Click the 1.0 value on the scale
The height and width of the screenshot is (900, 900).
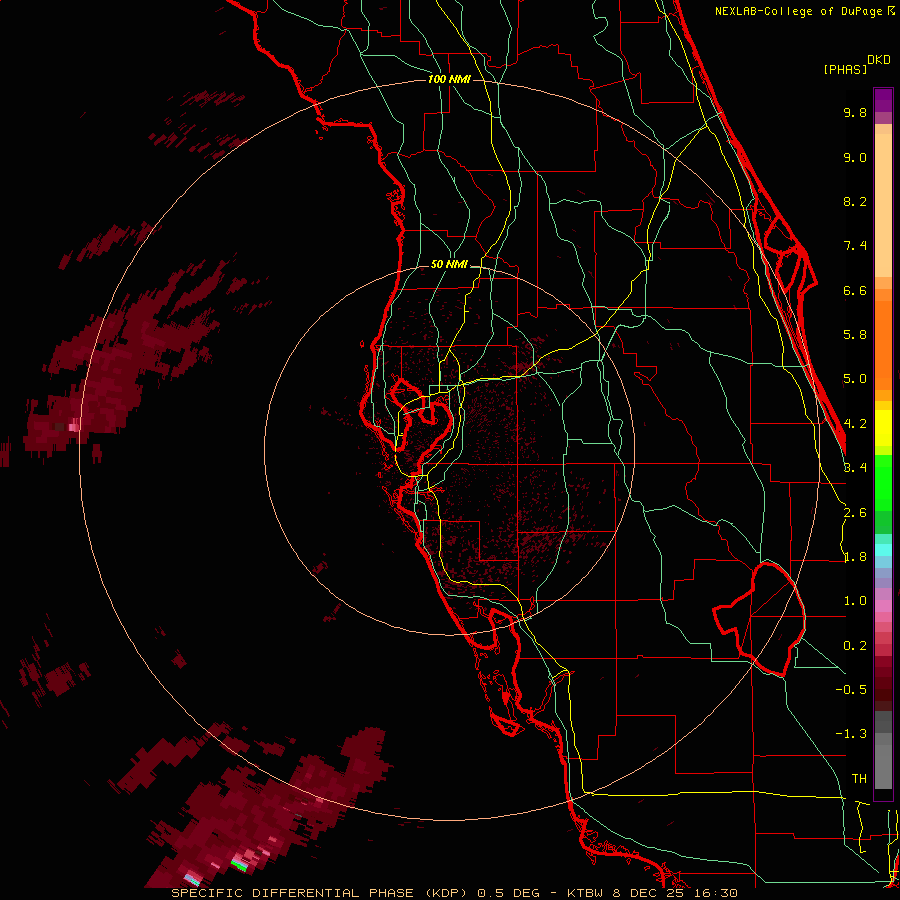click(855, 601)
